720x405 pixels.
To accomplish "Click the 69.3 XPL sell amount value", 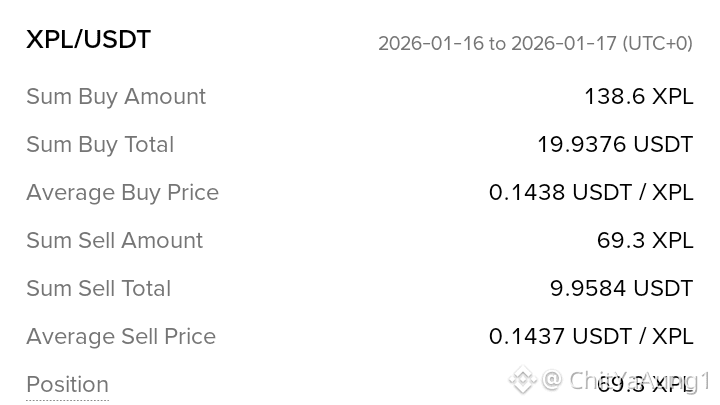I will click(x=644, y=241).
